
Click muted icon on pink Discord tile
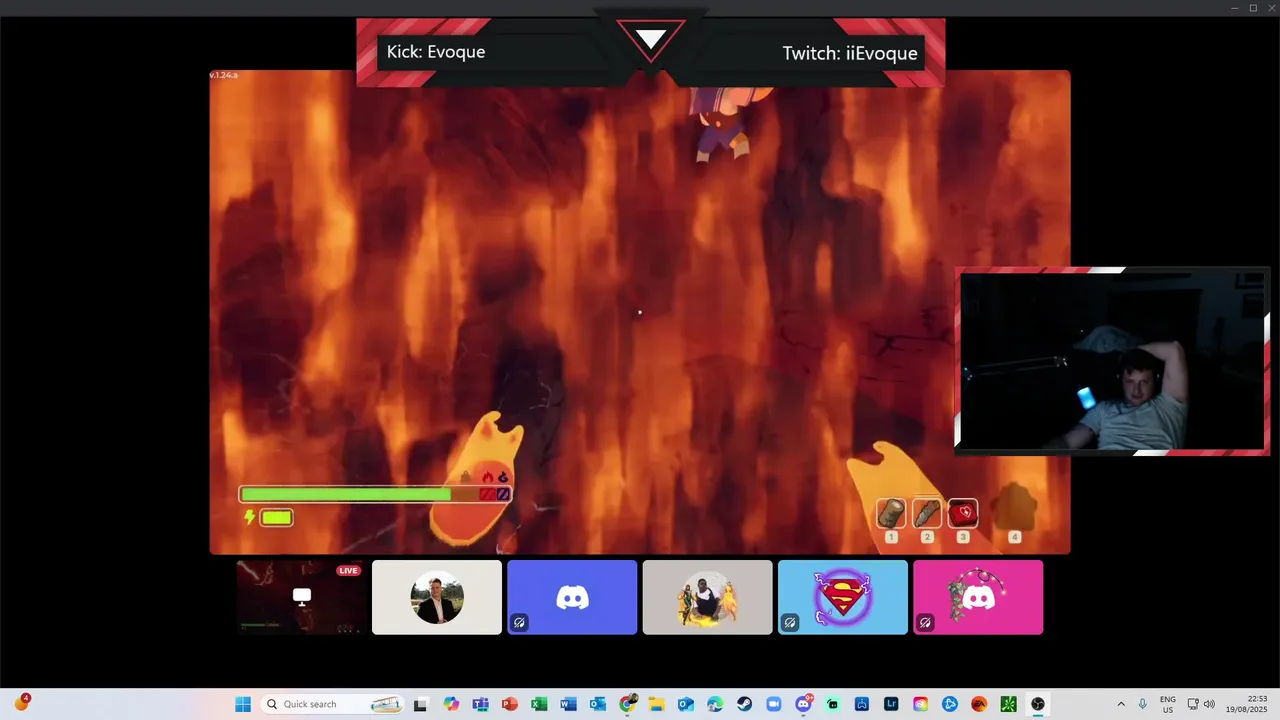pos(925,622)
